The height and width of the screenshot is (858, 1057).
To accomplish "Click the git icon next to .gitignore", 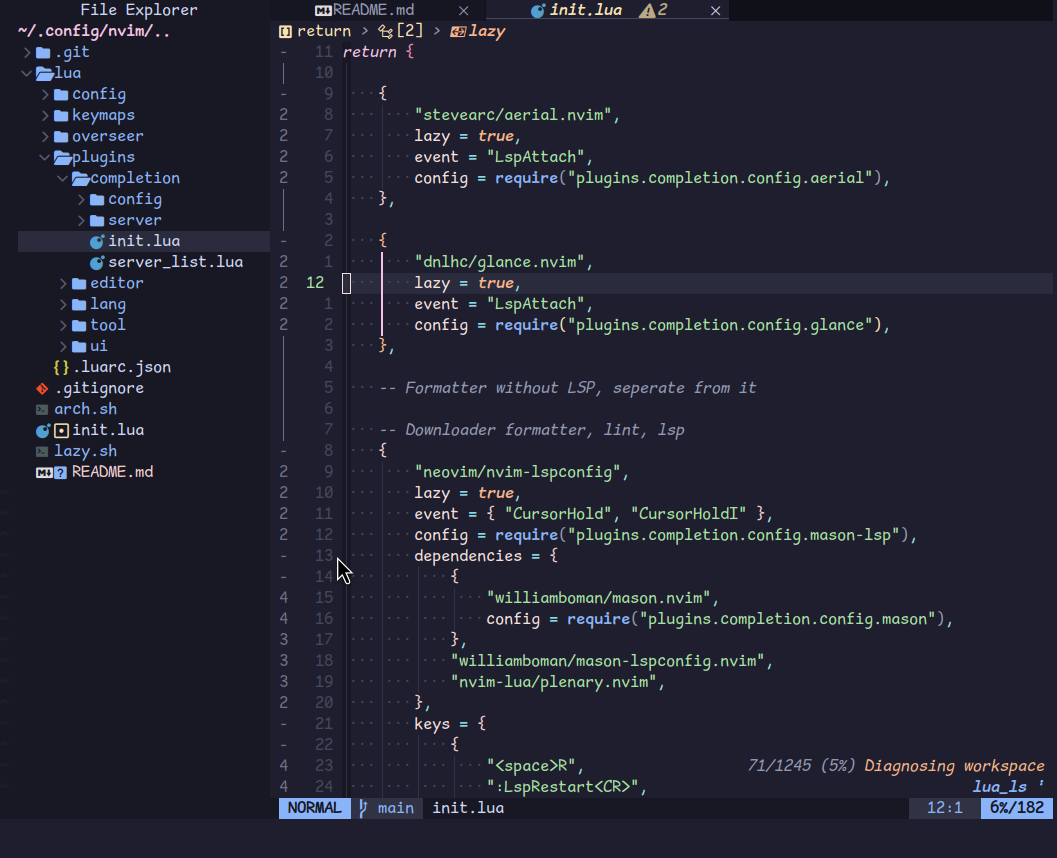I will point(42,388).
